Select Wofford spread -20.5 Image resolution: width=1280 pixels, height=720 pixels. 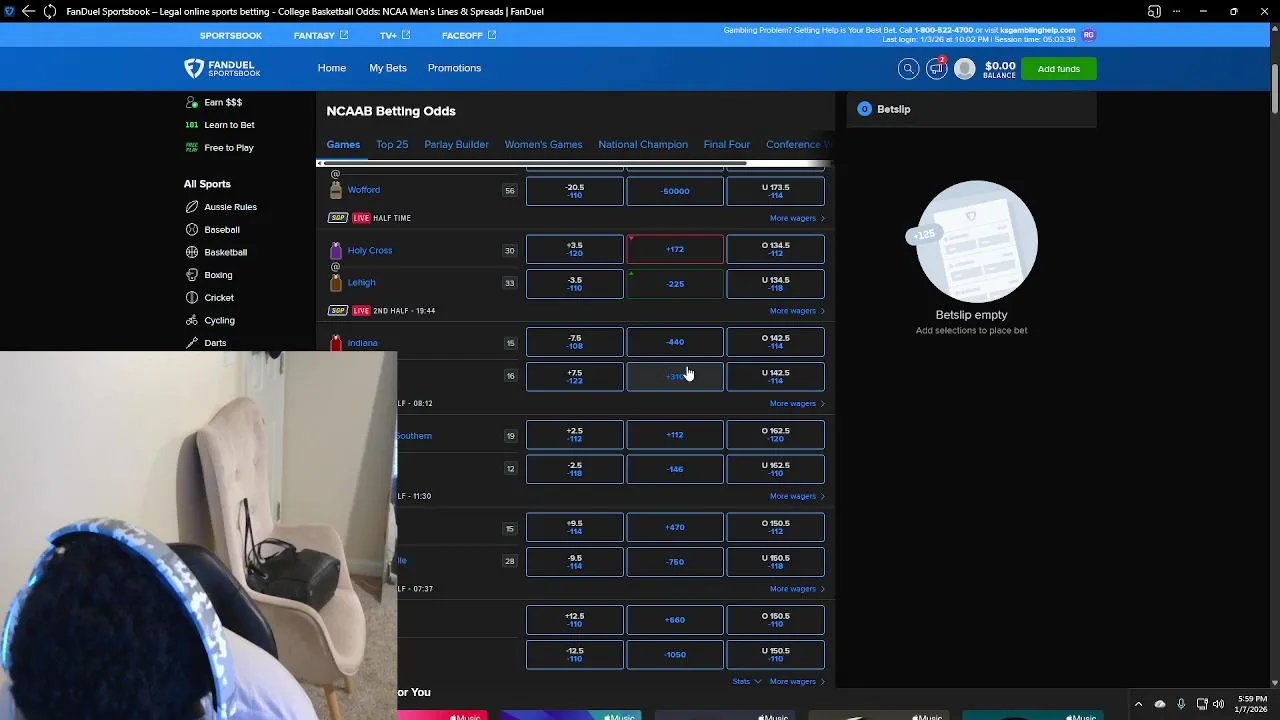[575, 191]
